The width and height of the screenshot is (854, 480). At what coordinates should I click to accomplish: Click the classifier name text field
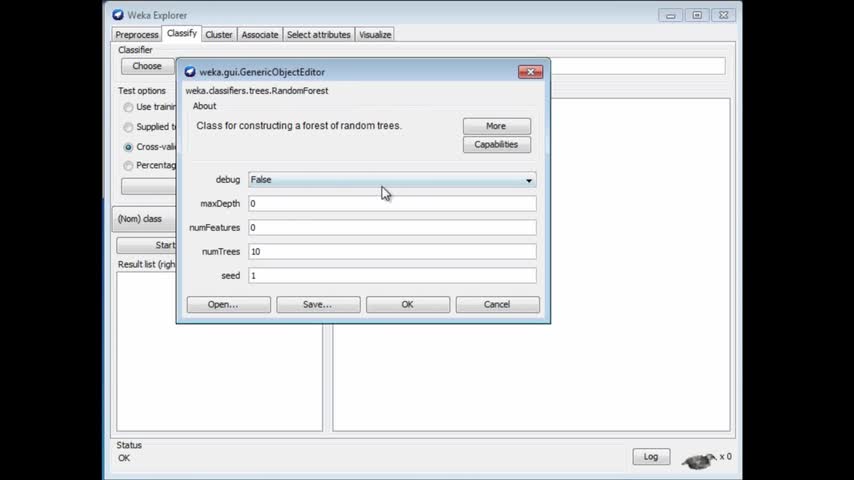tap(637, 66)
